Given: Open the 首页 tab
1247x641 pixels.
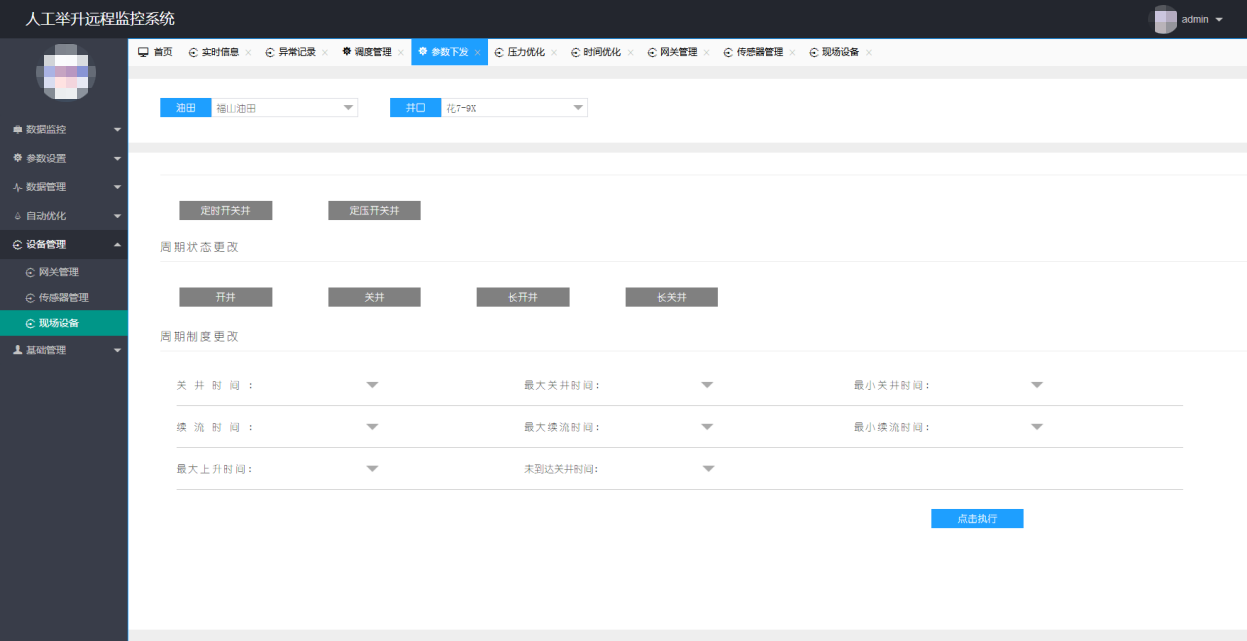Looking at the screenshot, I should coord(155,52).
